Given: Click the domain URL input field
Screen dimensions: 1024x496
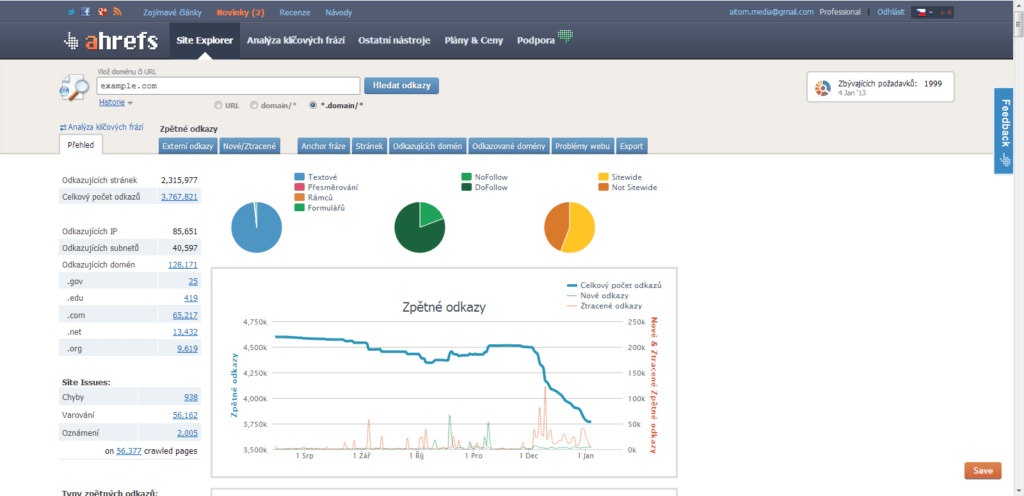Looking at the screenshot, I should [x=229, y=86].
